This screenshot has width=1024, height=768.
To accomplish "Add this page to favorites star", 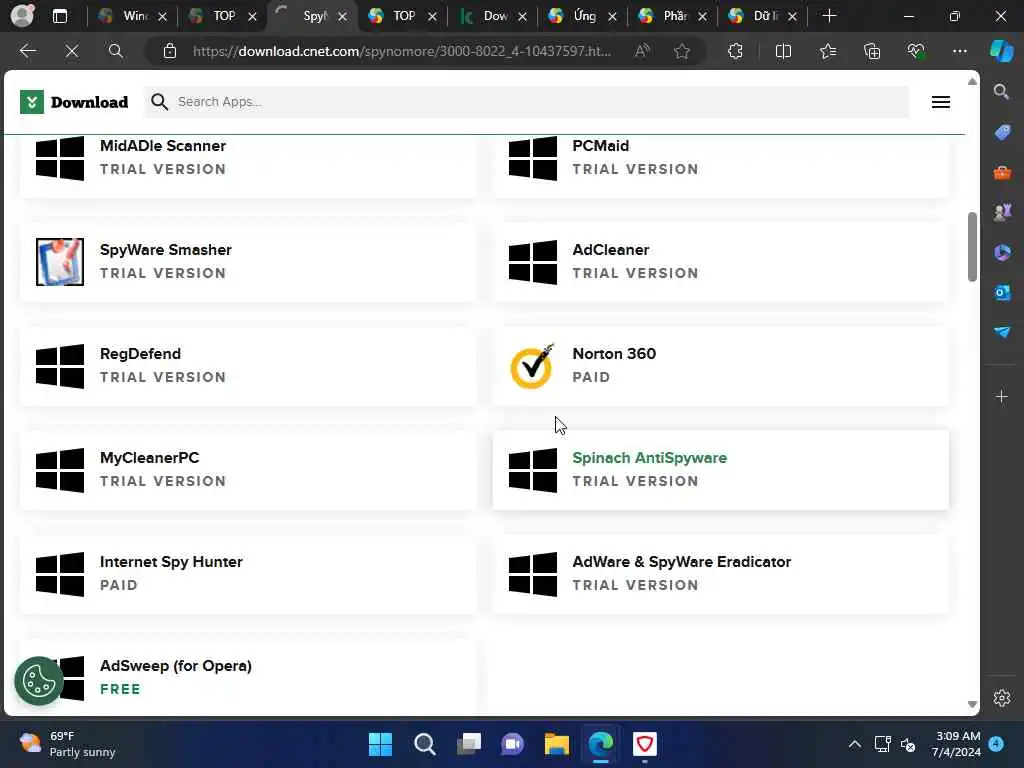I will [682, 51].
